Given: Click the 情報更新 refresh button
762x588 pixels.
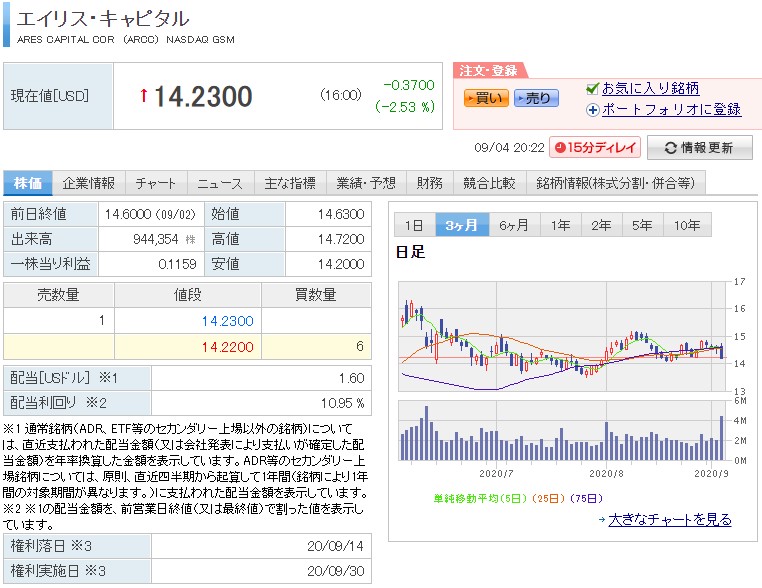Looking at the screenshot, I should [699, 148].
